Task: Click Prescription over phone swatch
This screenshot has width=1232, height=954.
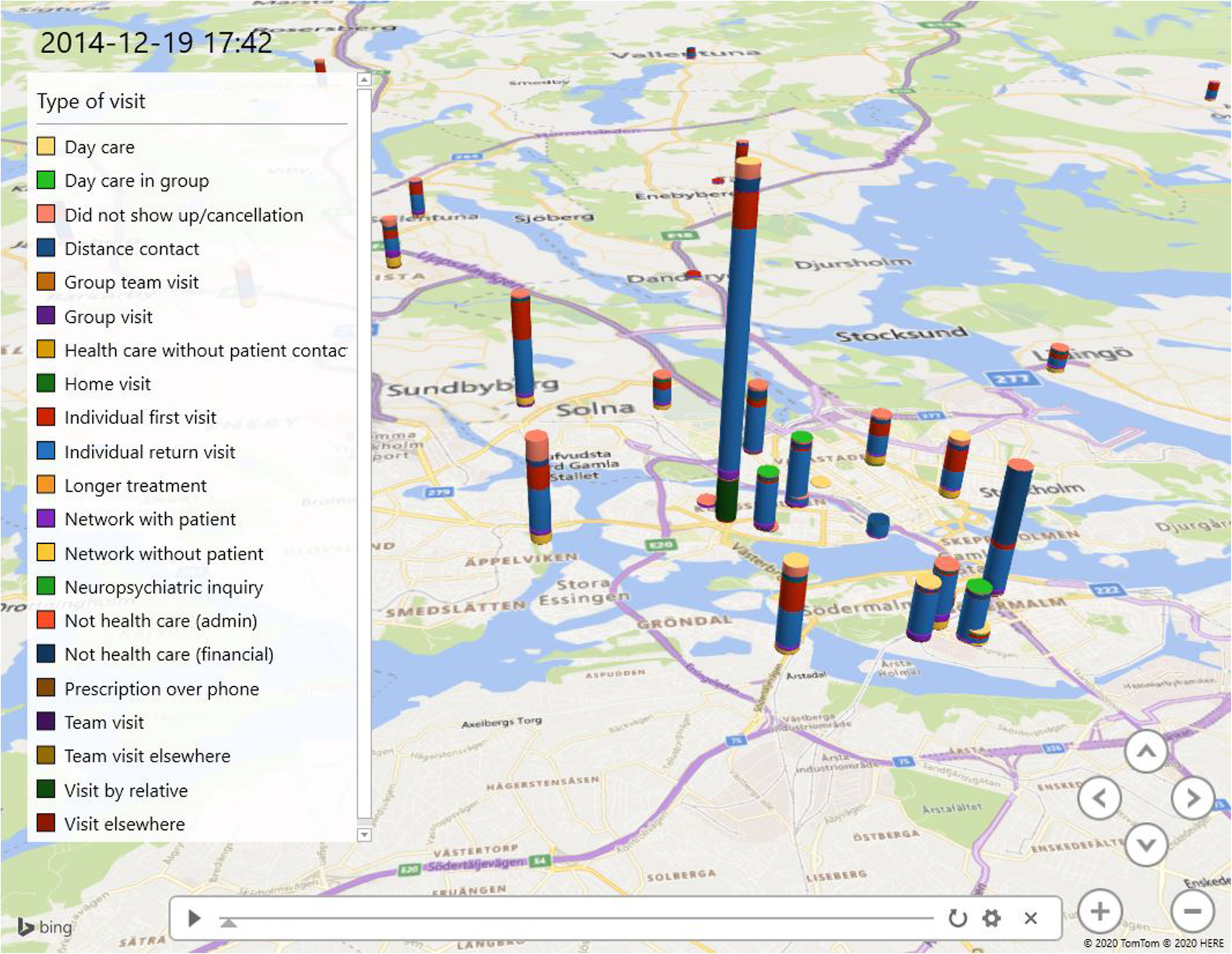Action: 46,687
